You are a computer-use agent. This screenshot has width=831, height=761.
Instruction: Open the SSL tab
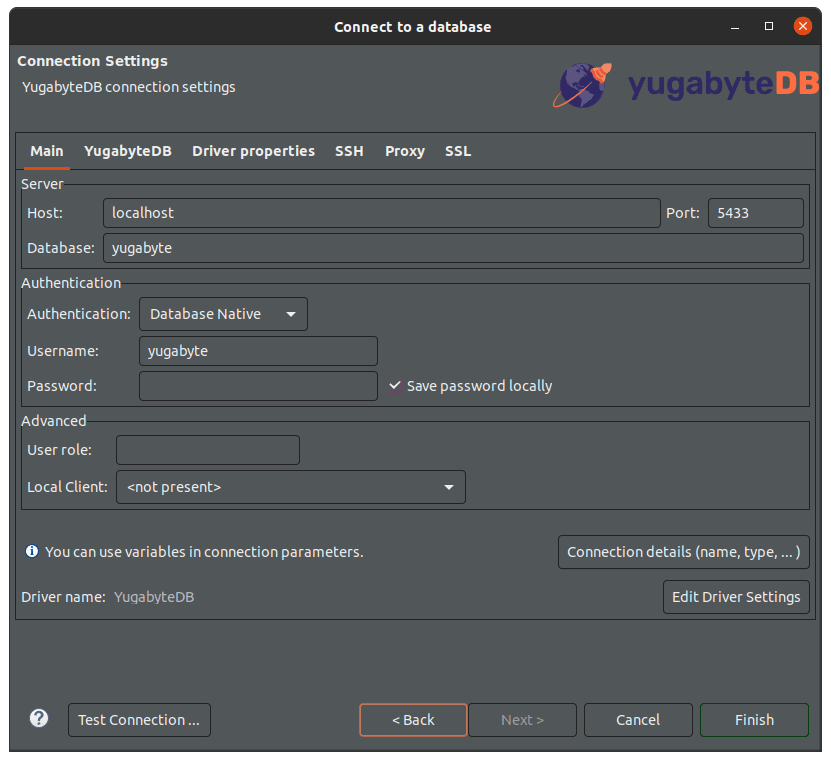click(x=458, y=151)
